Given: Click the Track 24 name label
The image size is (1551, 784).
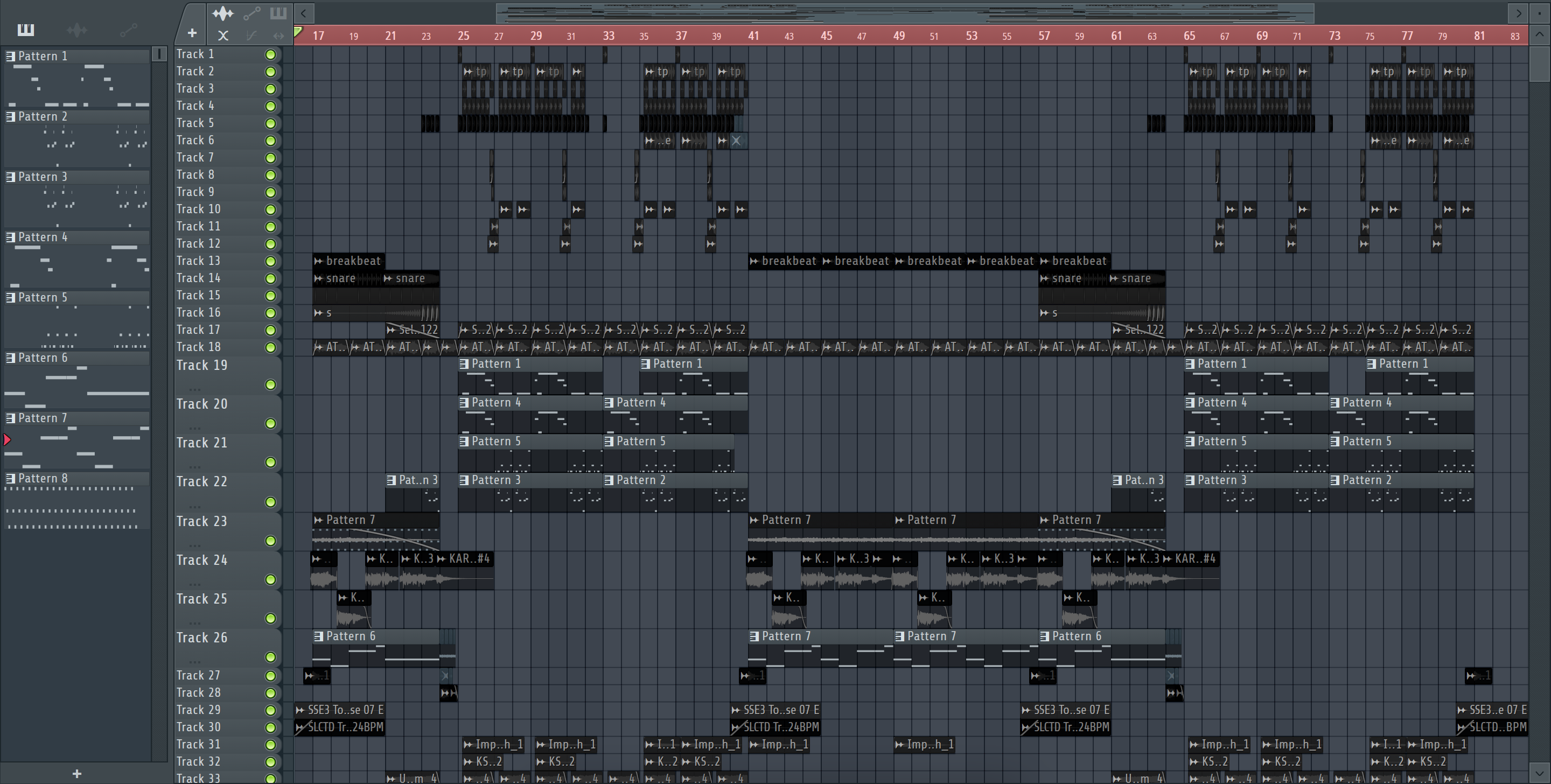Looking at the screenshot, I should [x=202, y=560].
